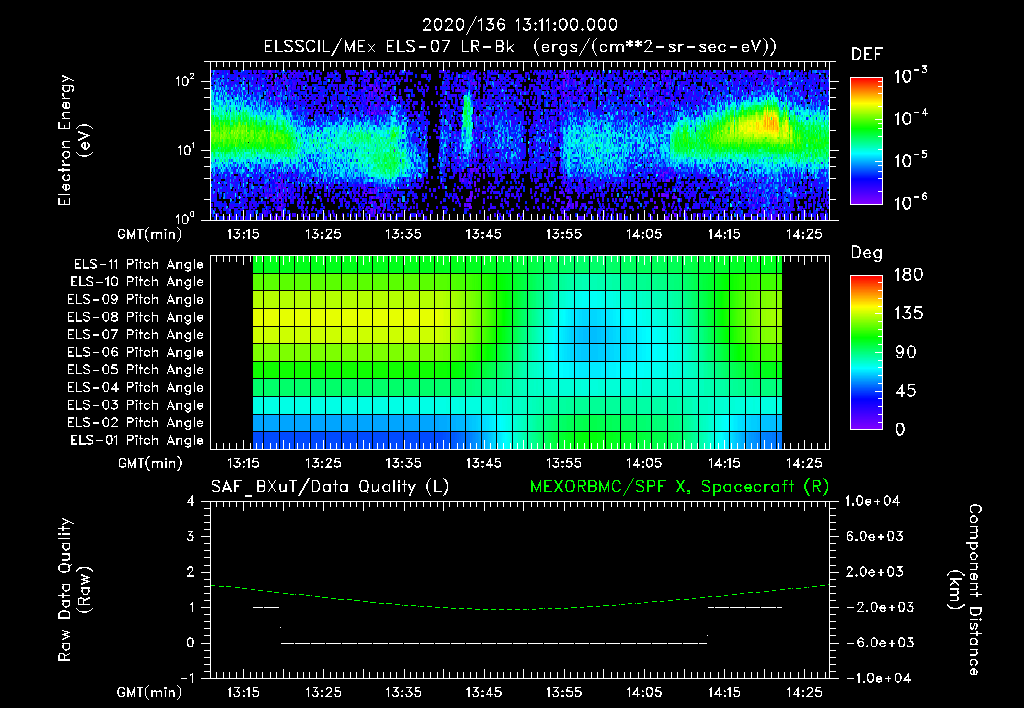Click the Raw Data Quality (Raw) axis label

click(x=74, y=590)
